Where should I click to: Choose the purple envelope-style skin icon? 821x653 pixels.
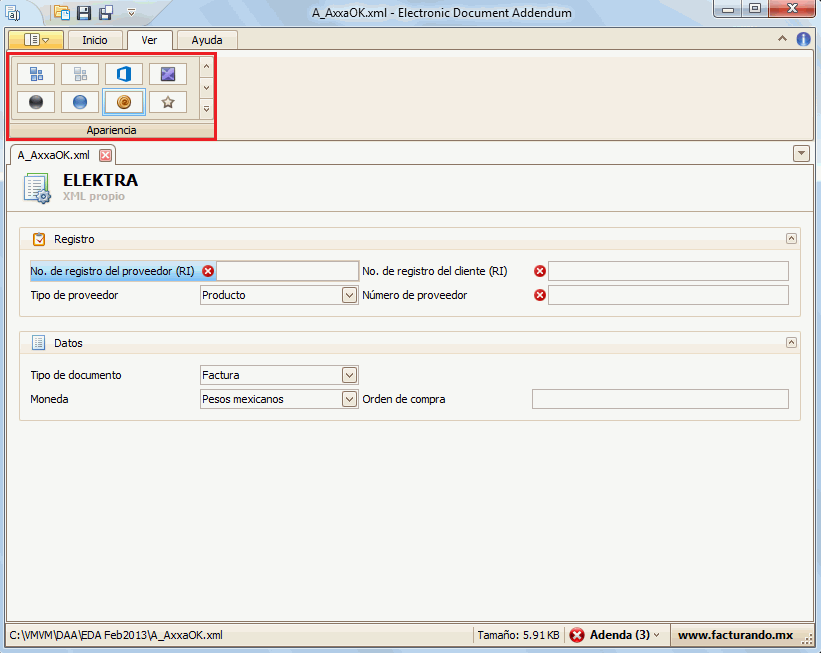(168, 74)
